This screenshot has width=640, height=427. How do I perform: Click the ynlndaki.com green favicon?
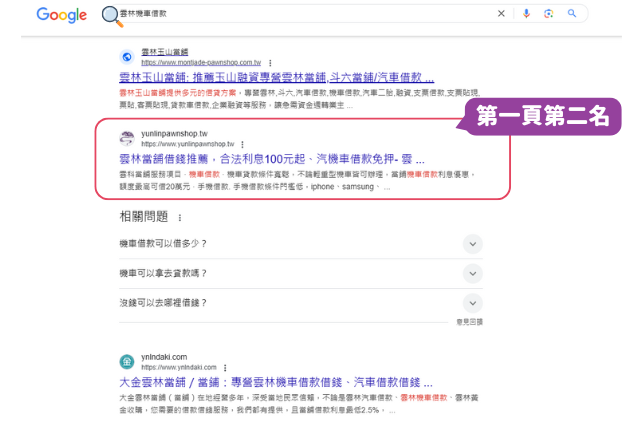tap(127, 362)
